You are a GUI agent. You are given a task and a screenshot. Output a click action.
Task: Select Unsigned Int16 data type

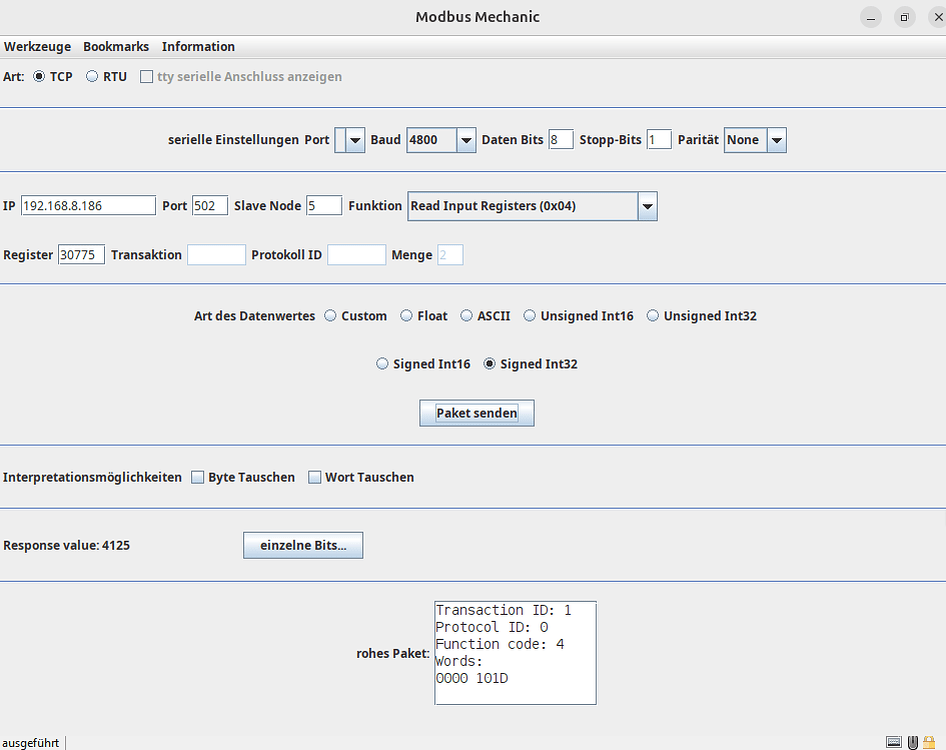click(530, 316)
